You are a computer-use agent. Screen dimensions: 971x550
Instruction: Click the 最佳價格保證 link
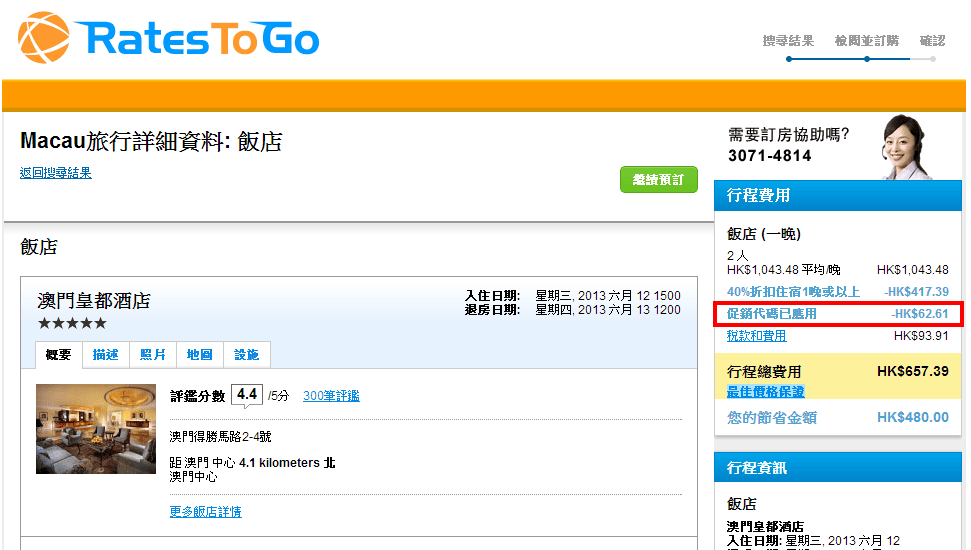[x=765, y=391]
